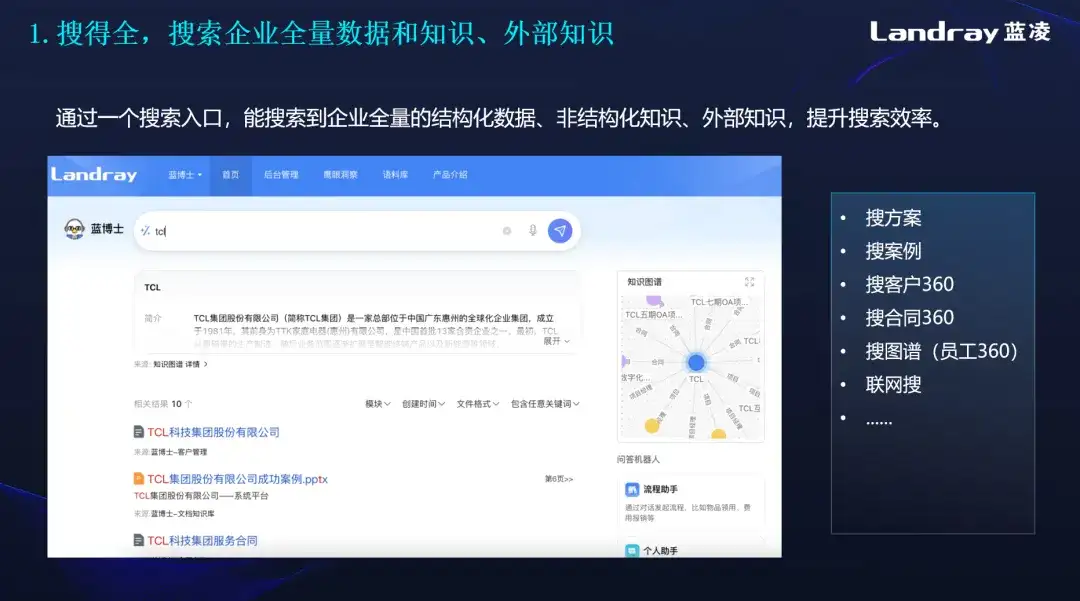Screen dimensions: 1080x601
Task: Click the central blue TCL graph node
Action: (x=696, y=362)
